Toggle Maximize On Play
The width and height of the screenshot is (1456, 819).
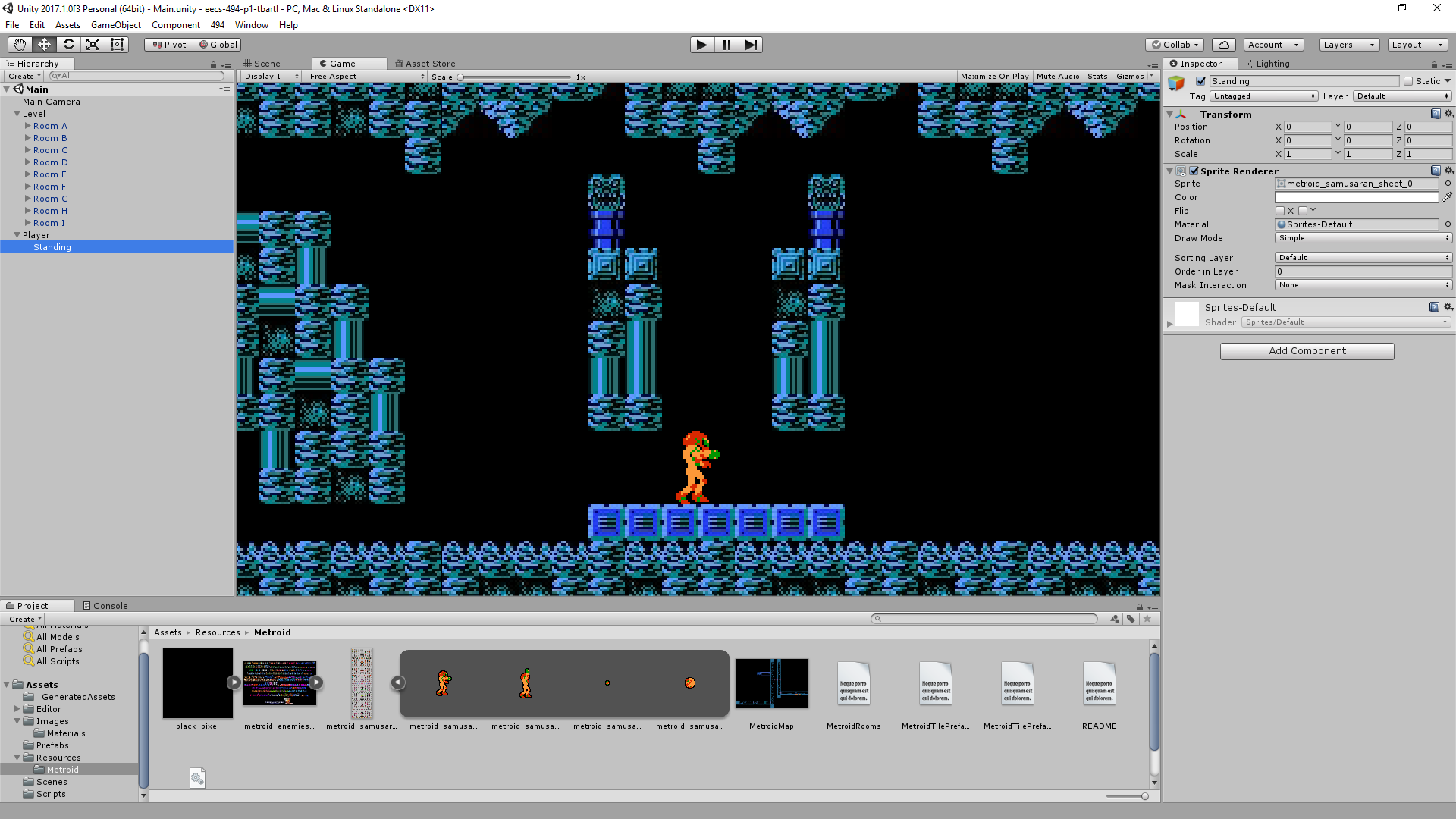click(994, 77)
